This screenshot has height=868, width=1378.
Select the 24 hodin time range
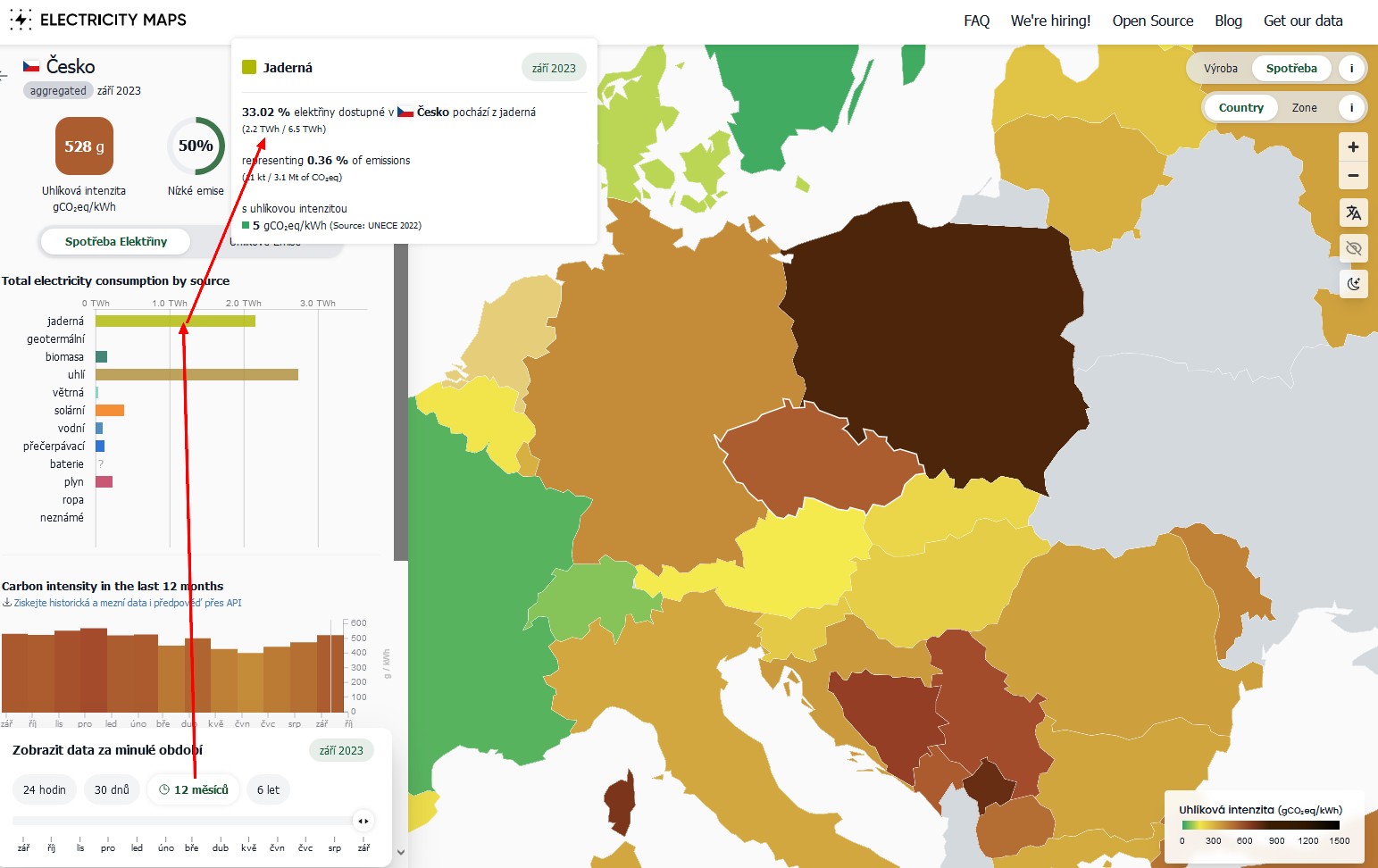coord(45,789)
